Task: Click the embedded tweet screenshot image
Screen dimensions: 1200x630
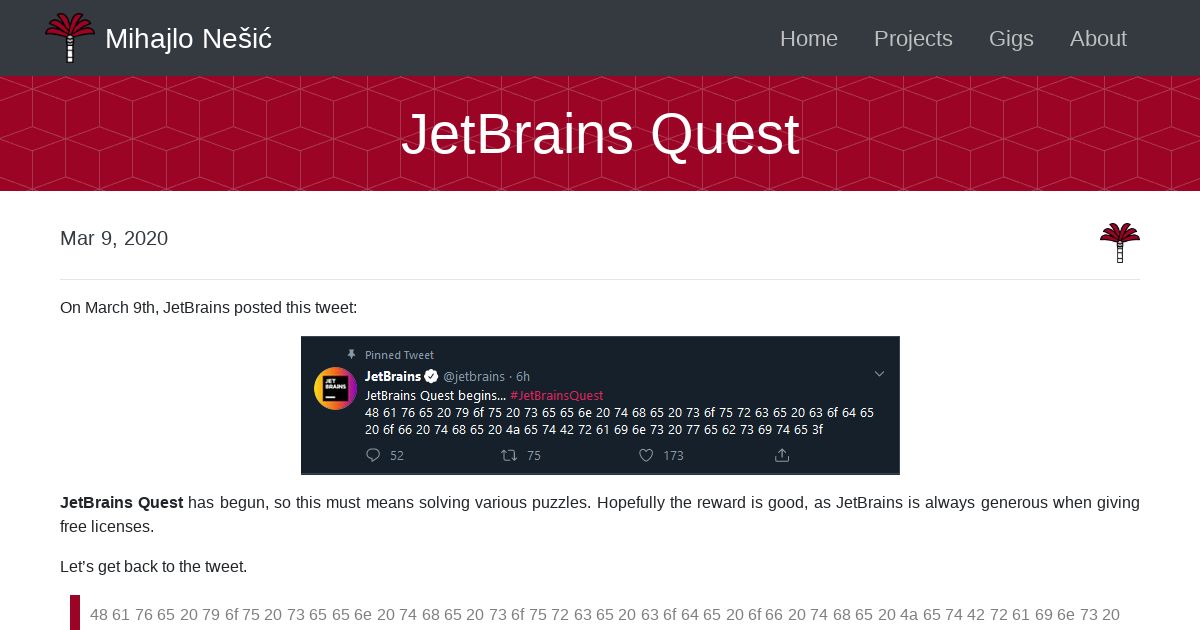Action: [x=600, y=405]
